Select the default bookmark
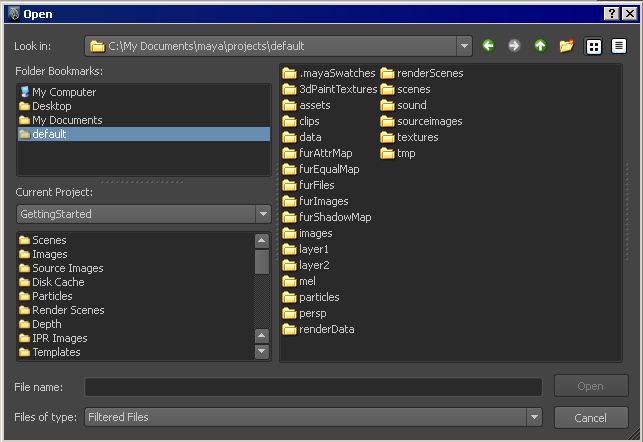 pos(144,134)
